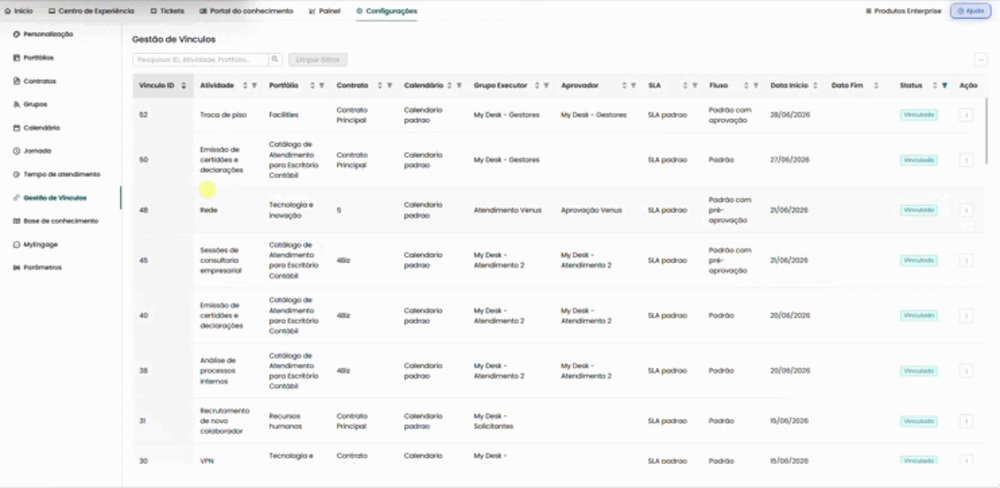Open Calendário in sidebar

pyautogui.click(x=37, y=128)
